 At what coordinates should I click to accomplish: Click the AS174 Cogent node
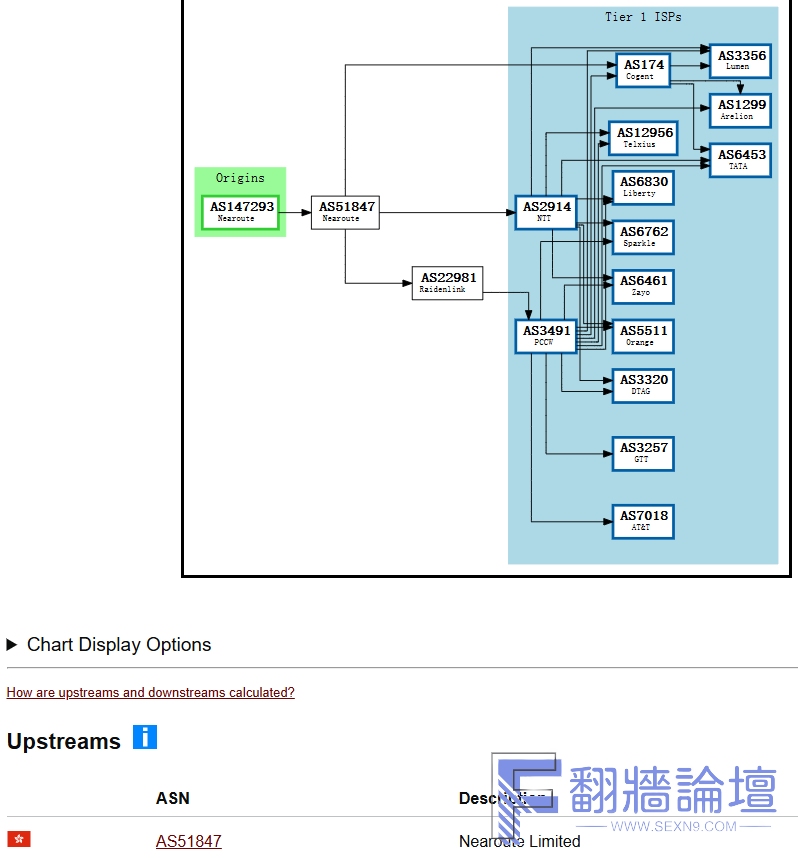click(642, 70)
